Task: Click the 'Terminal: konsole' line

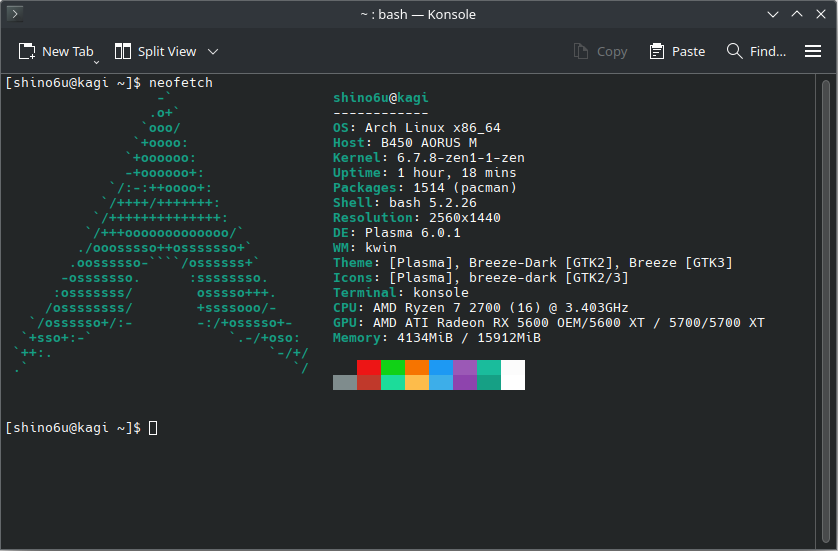Action: 401,292
